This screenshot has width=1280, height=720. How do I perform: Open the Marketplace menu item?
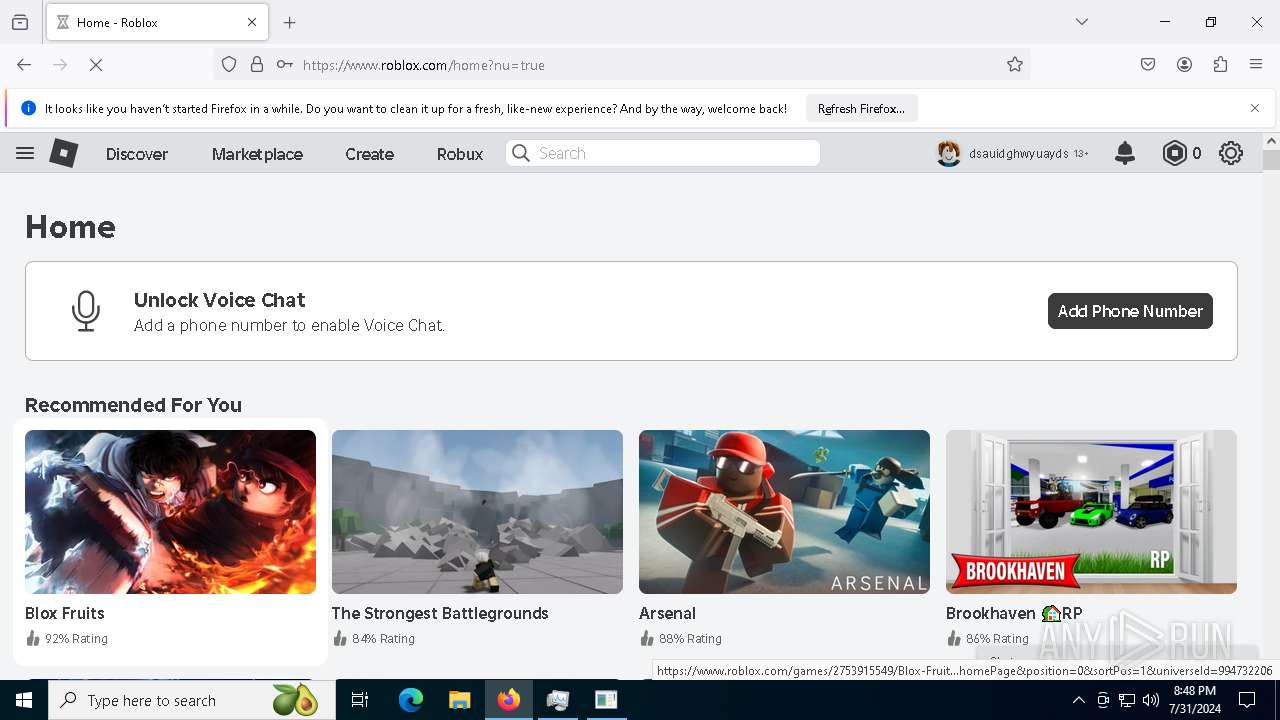257,154
